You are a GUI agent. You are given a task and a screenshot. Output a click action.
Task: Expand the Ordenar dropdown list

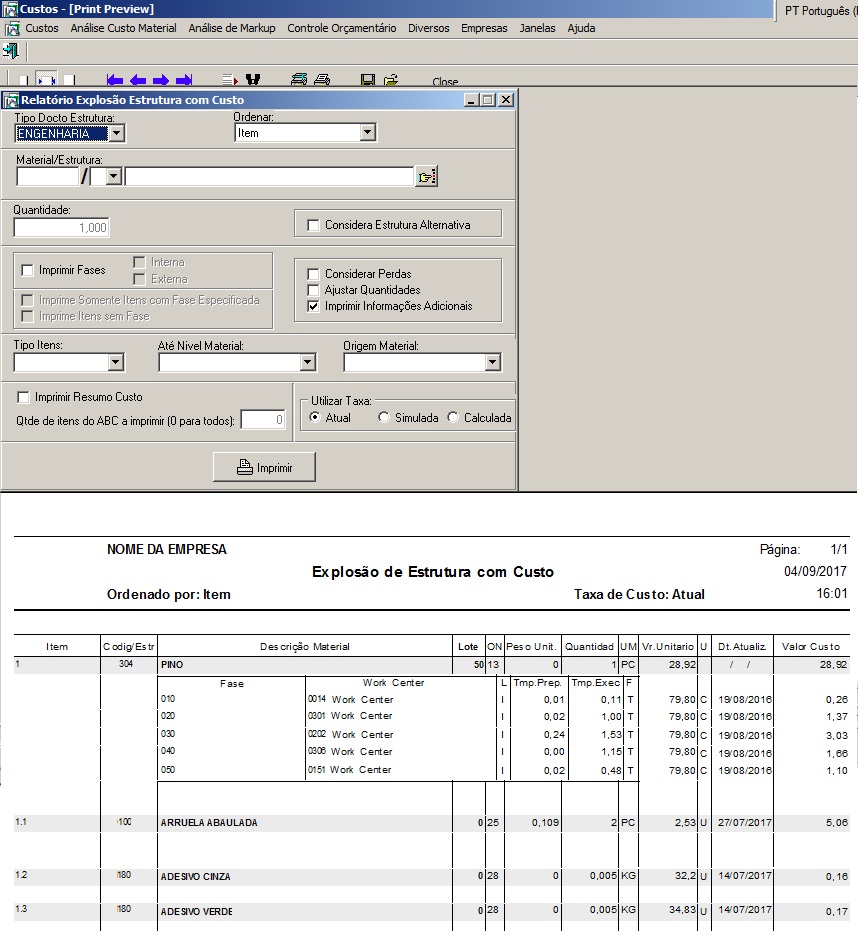(367, 133)
